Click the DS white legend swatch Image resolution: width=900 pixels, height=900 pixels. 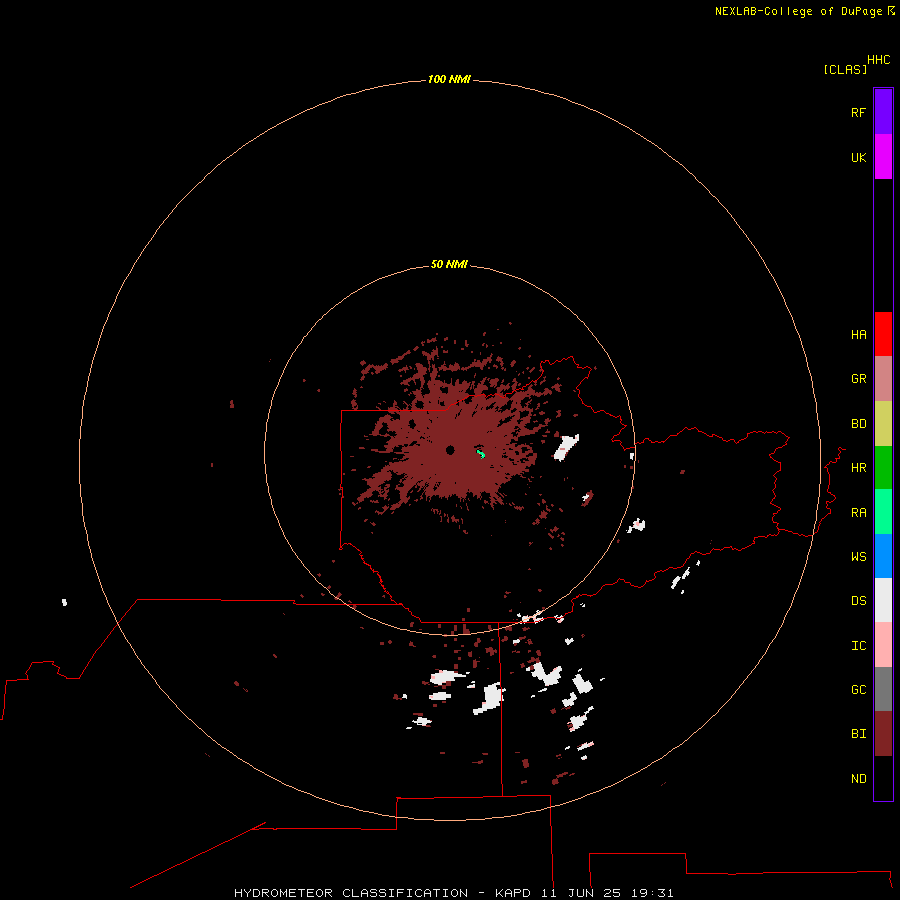click(883, 600)
